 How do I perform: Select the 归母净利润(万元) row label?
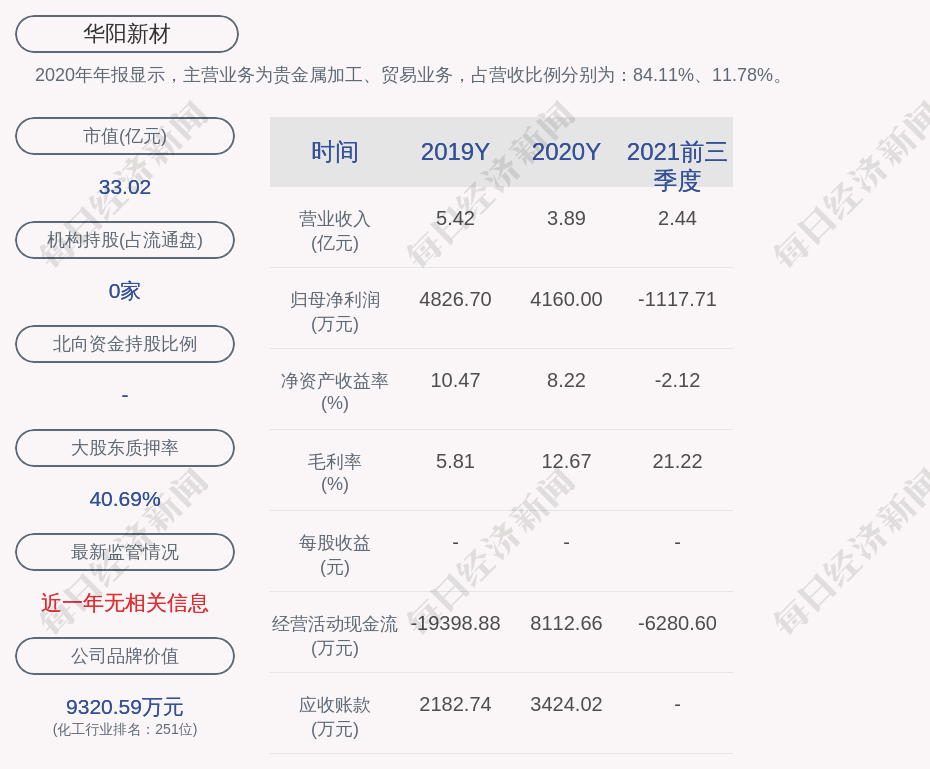point(335,312)
